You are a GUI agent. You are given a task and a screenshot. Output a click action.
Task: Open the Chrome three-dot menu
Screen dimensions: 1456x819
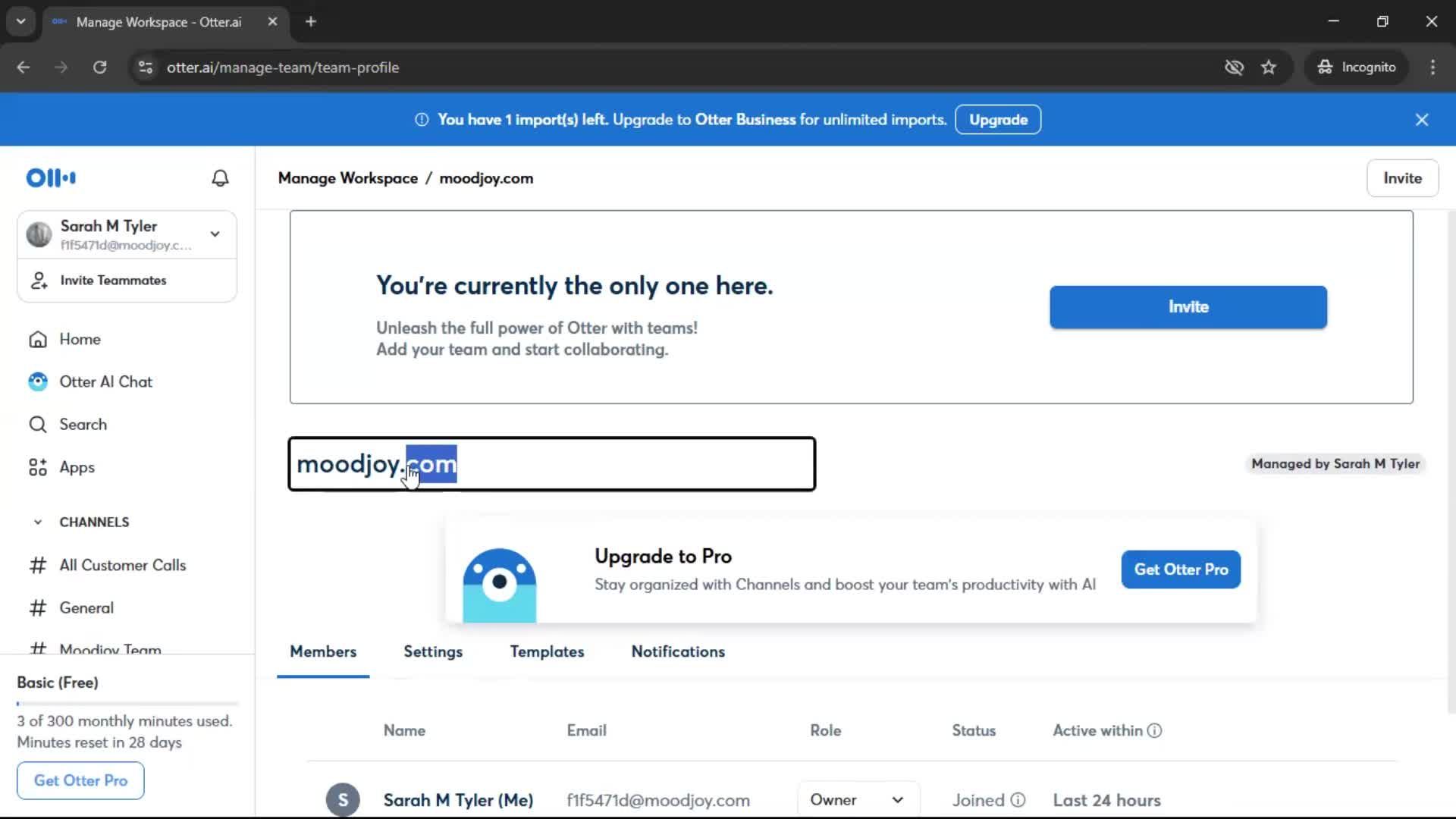tap(1432, 67)
